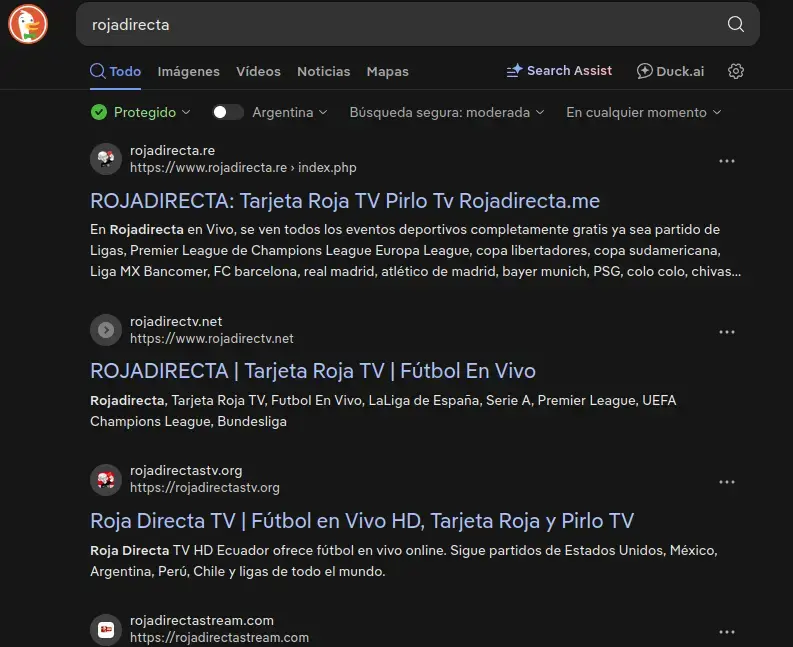The width and height of the screenshot is (793, 647).
Task: Click the rojadirectastream.com site favicon
Action: point(106,629)
